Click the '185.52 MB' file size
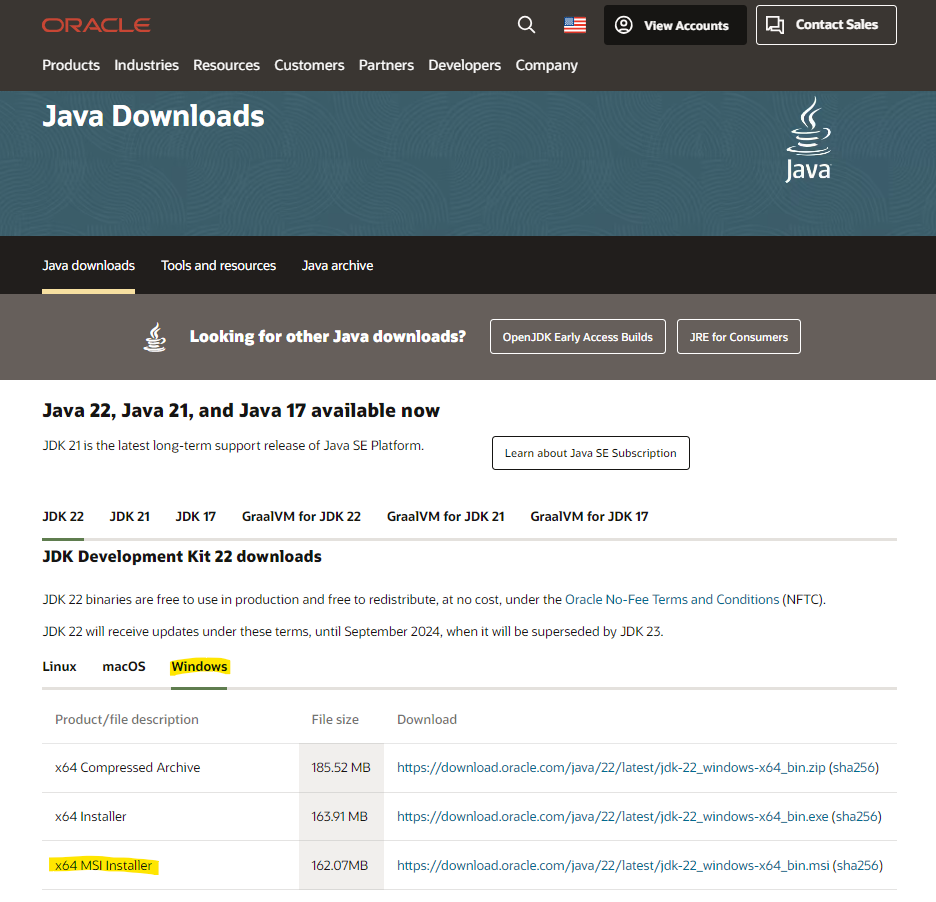936x902 pixels. pos(341,768)
